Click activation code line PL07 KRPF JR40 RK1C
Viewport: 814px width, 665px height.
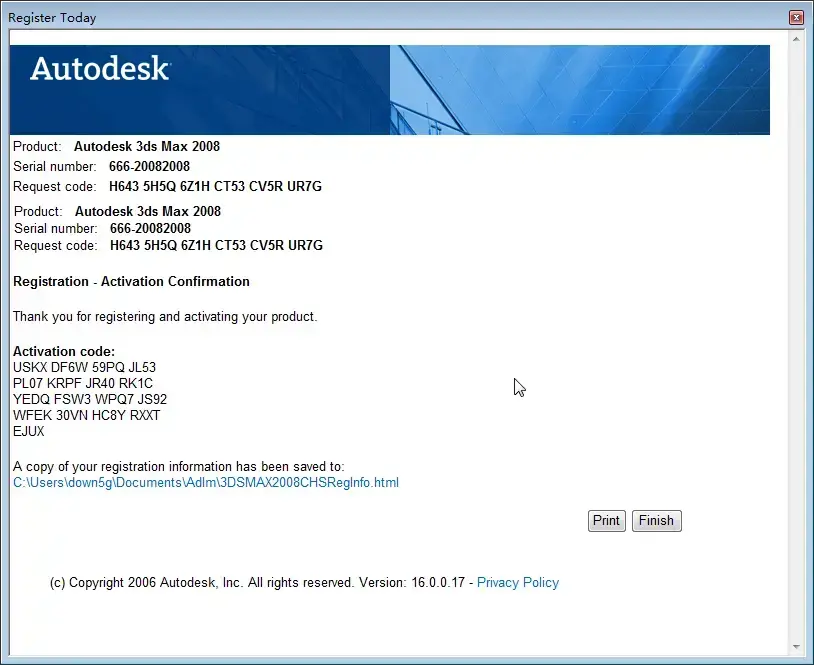[83, 384]
